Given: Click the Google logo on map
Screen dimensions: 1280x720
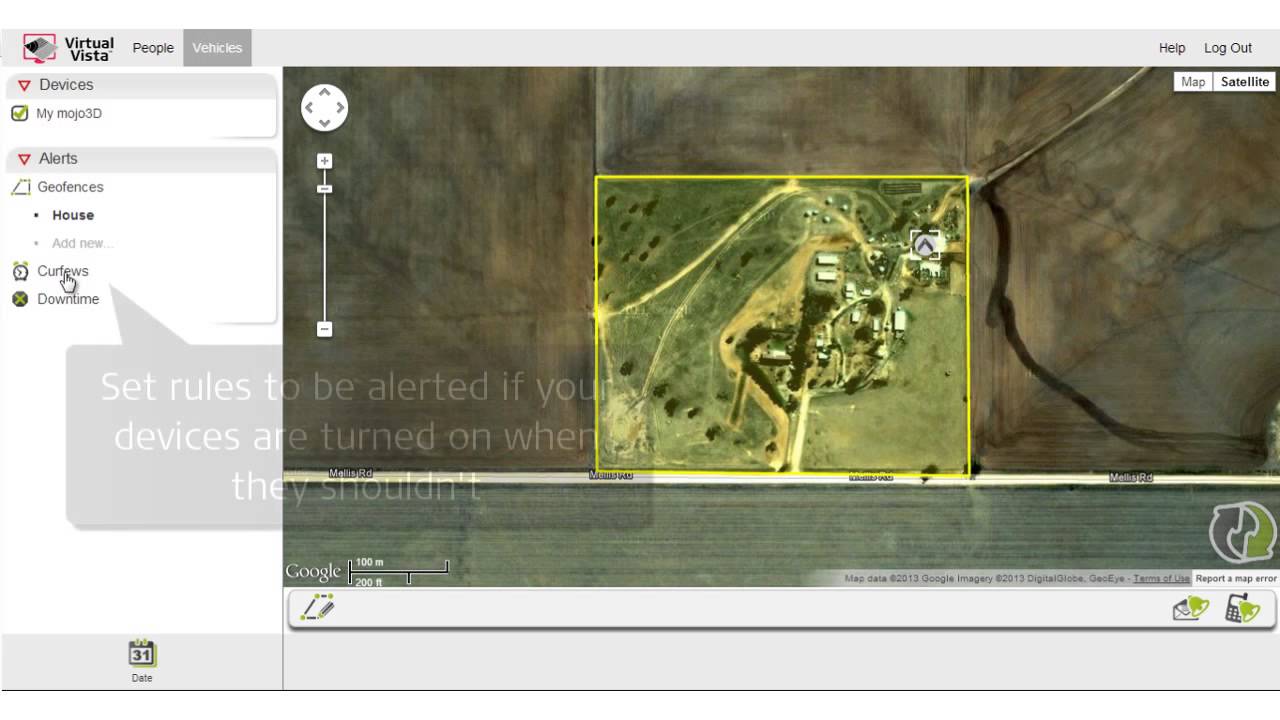Looking at the screenshot, I should [313, 571].
